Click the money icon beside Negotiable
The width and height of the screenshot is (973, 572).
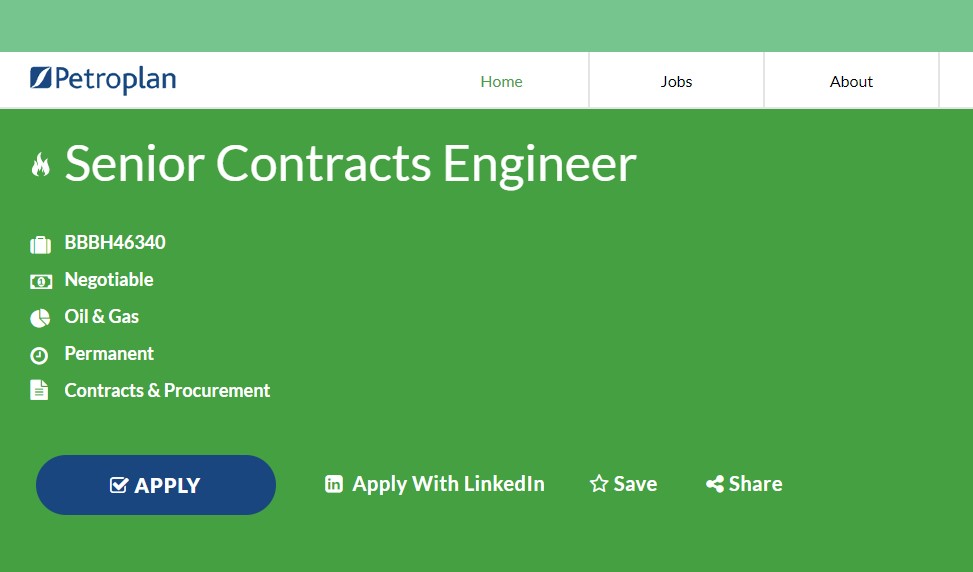click(40, 282)
